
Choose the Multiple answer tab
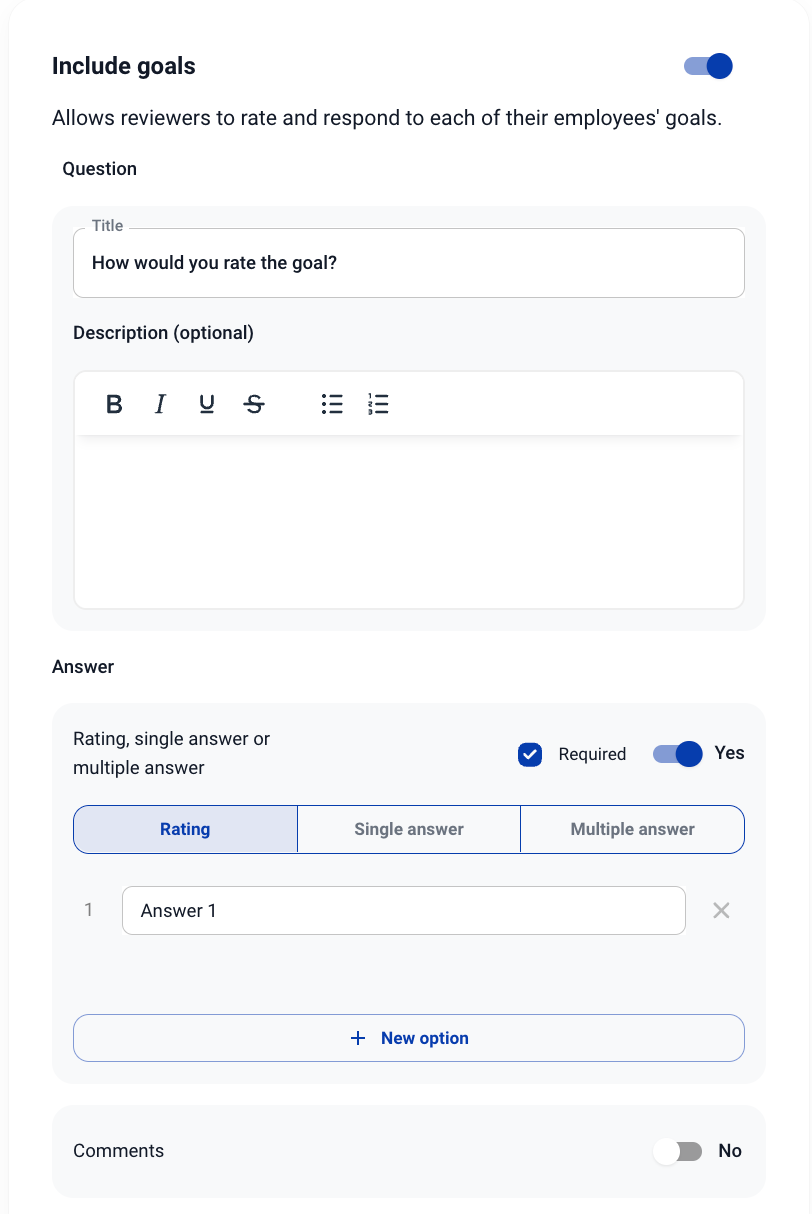(x=632, y=829)
